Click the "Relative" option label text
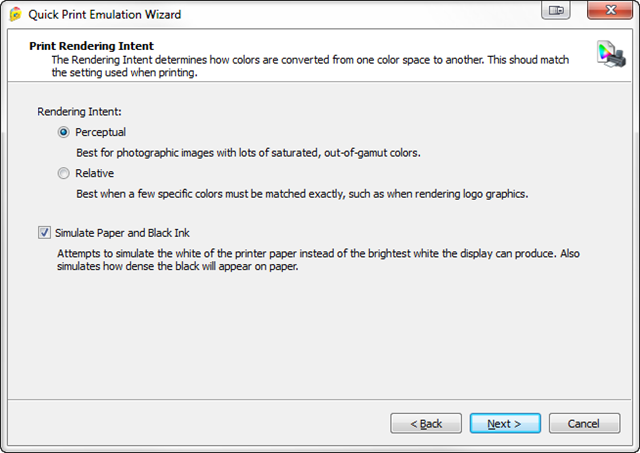The image size is (640, 453). click(x=95, y=173)
